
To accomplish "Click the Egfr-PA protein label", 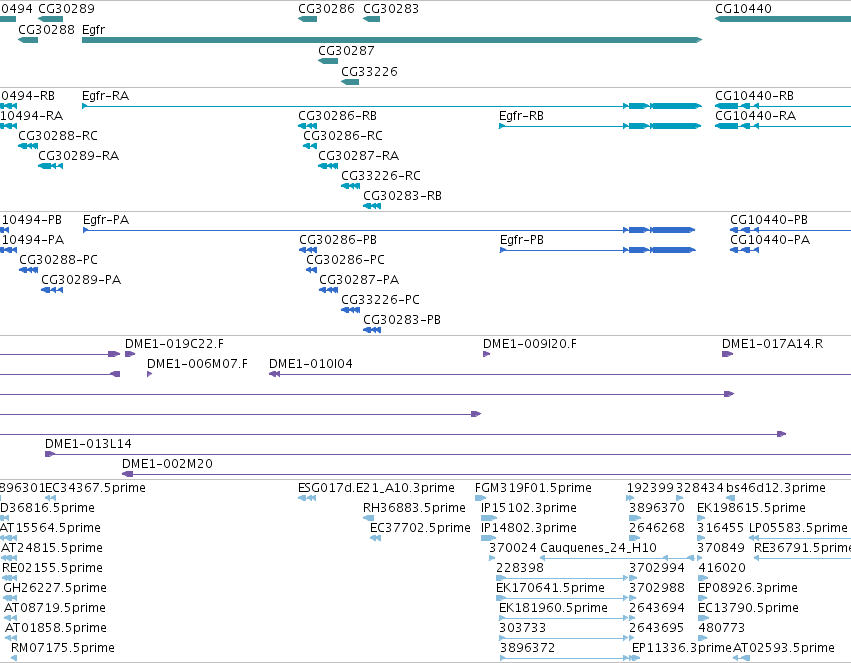I will pos(106,220).
